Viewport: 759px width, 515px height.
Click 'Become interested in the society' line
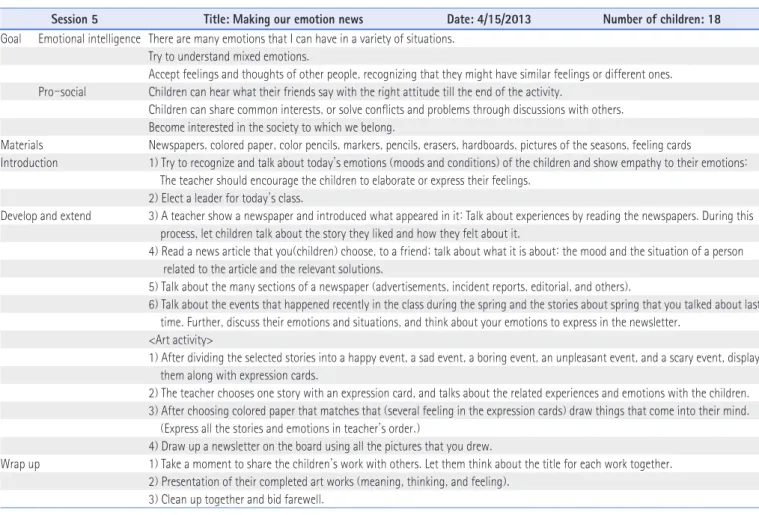(x=272, y=127)
